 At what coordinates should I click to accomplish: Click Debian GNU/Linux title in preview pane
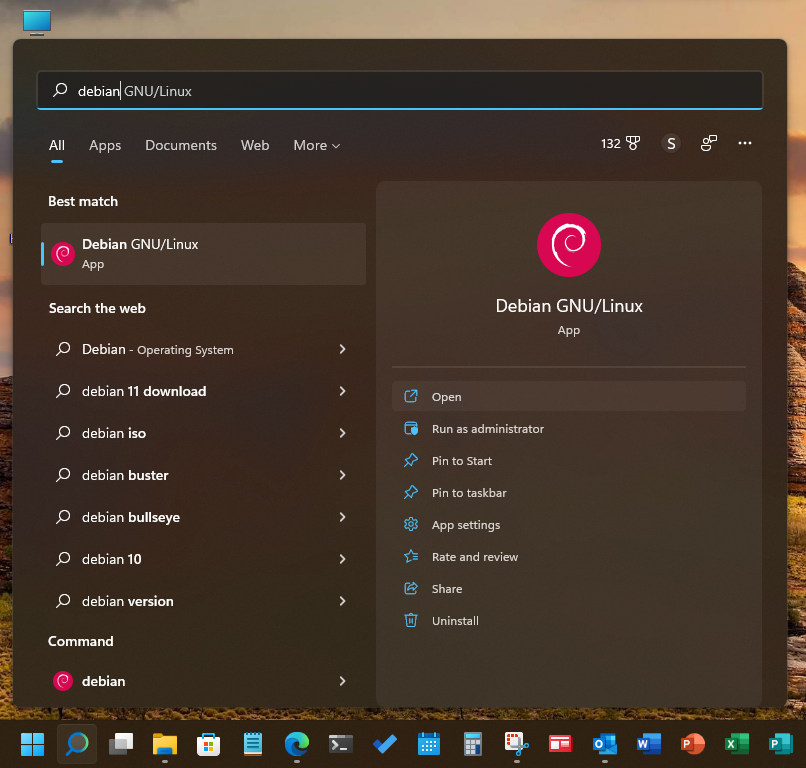click(x=569, y=306)
